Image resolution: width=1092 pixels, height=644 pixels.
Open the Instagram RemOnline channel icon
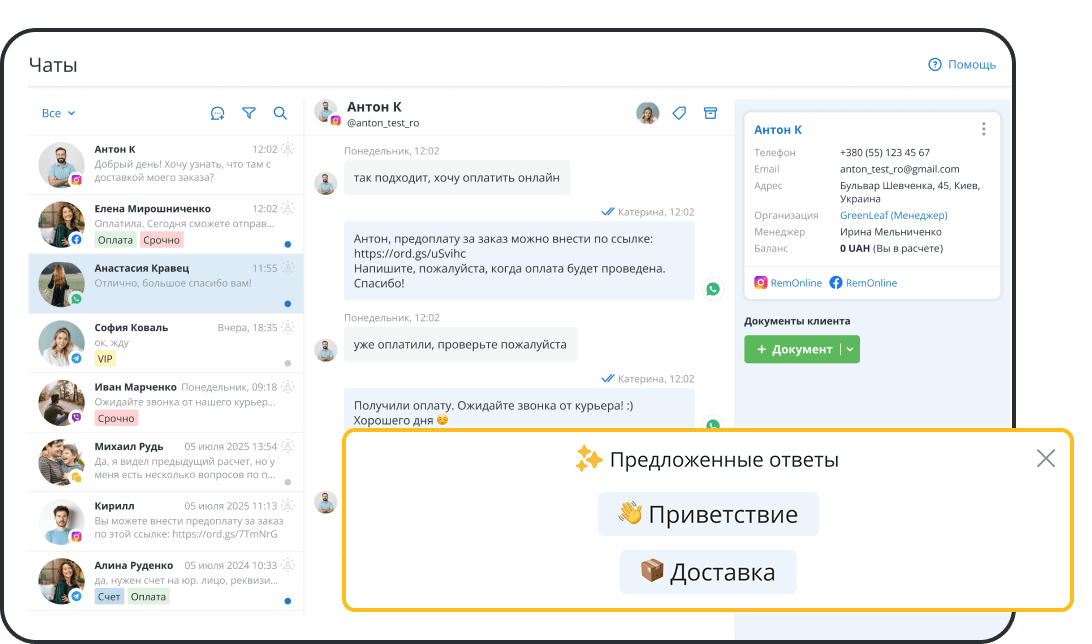tap(759, 283)
